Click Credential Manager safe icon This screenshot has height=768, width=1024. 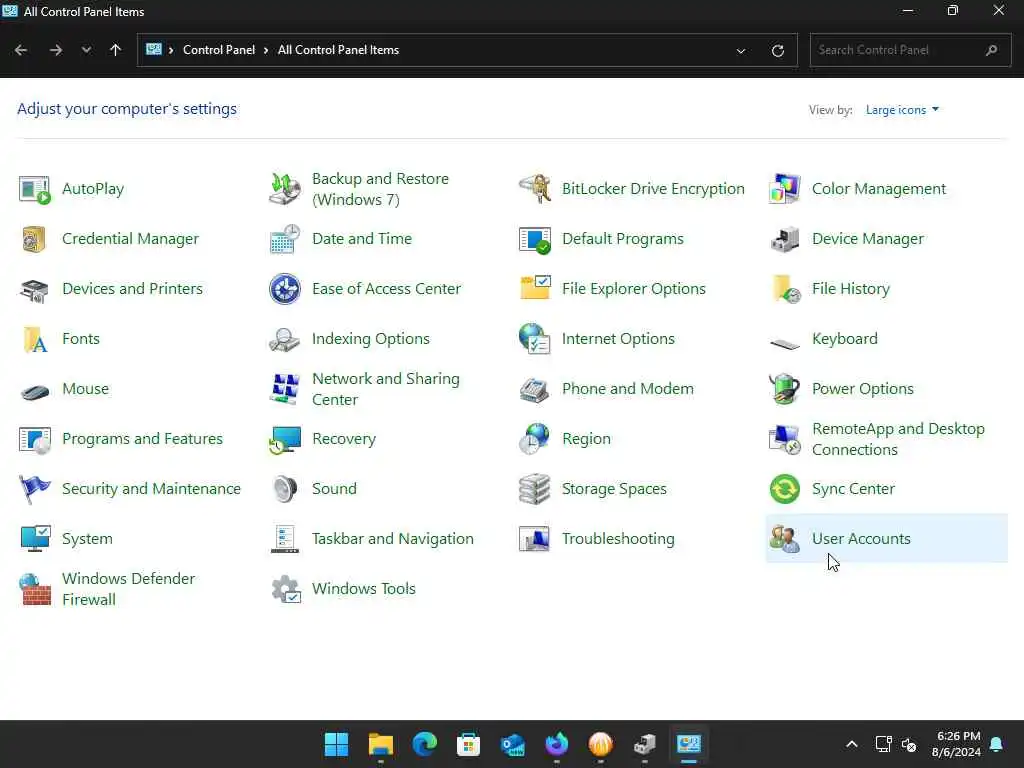(x=35, y=239)
